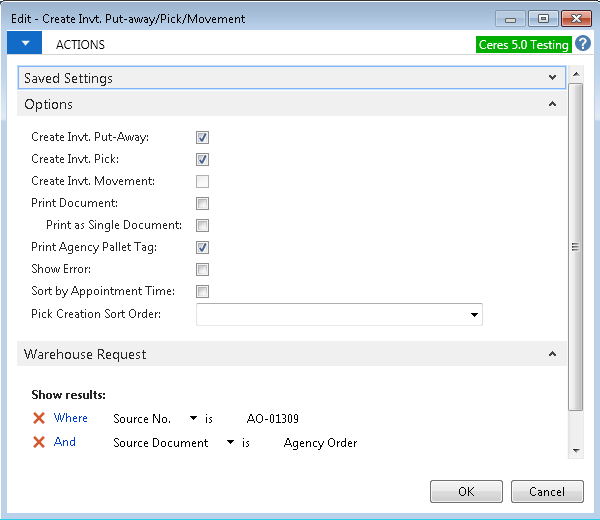Open the Pick Creation Sort Order dropdown
This screenshot has height=520, width=600.
[x=473, y=316]
